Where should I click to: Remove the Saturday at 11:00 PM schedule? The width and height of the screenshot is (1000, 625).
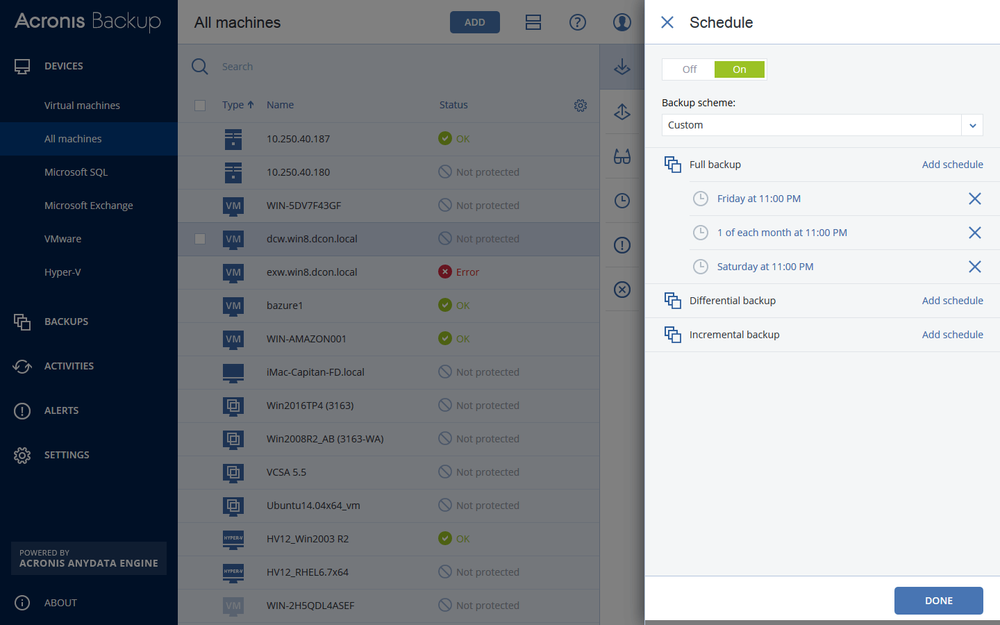974,267
